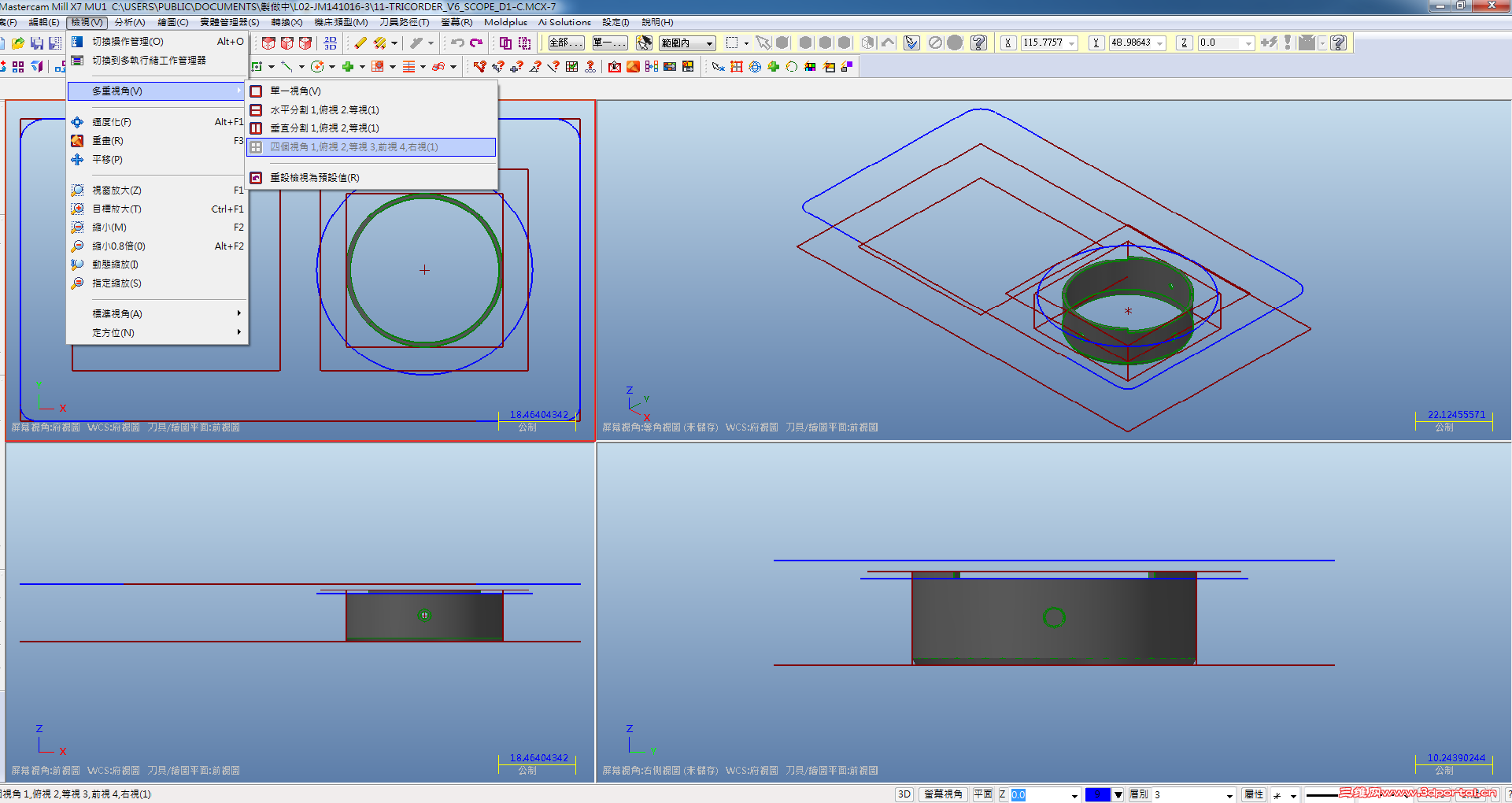Click 適度化(F) fit menu entry
The image size is (1512, 803).
point(157,122)
